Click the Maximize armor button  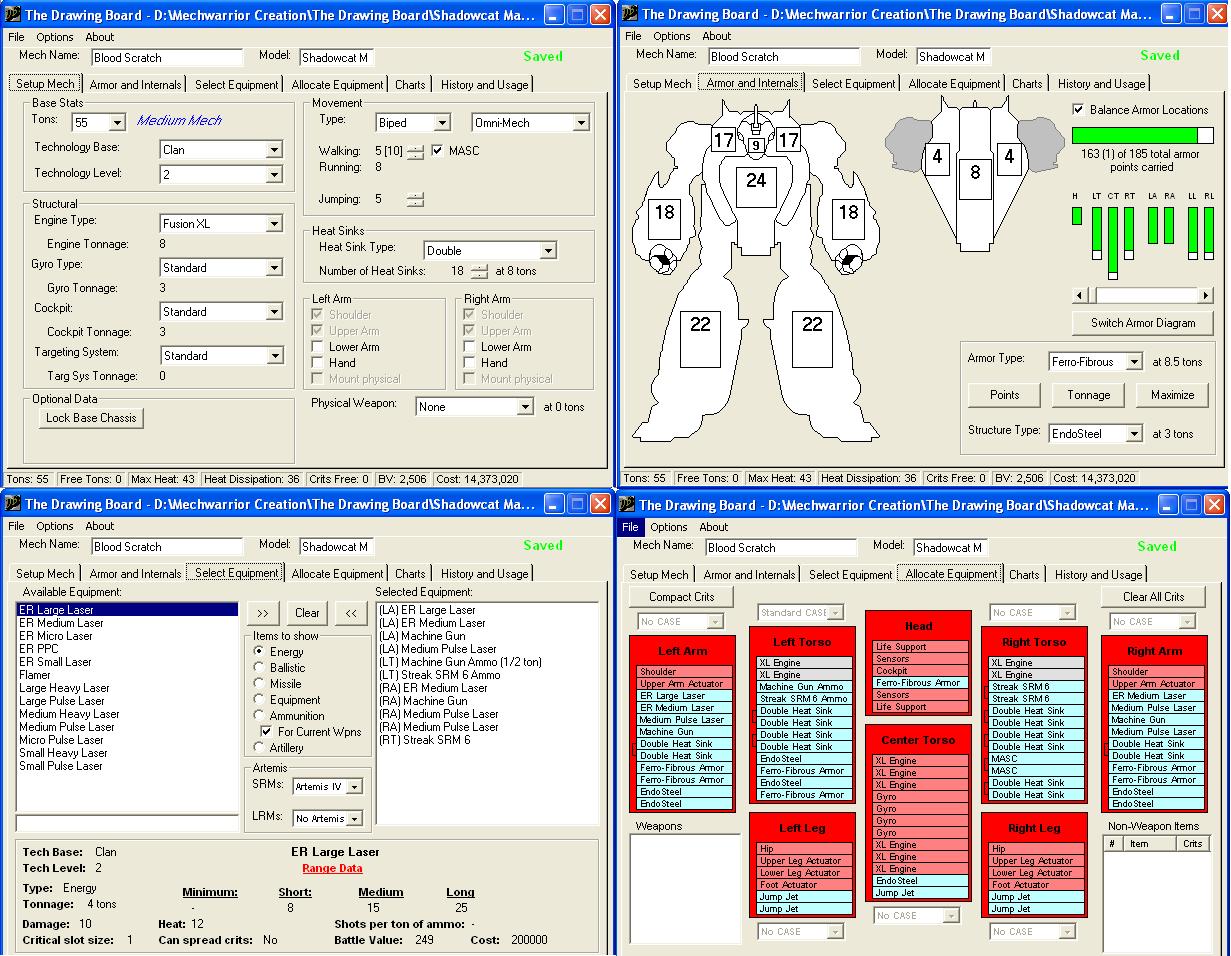[1173, 395]
